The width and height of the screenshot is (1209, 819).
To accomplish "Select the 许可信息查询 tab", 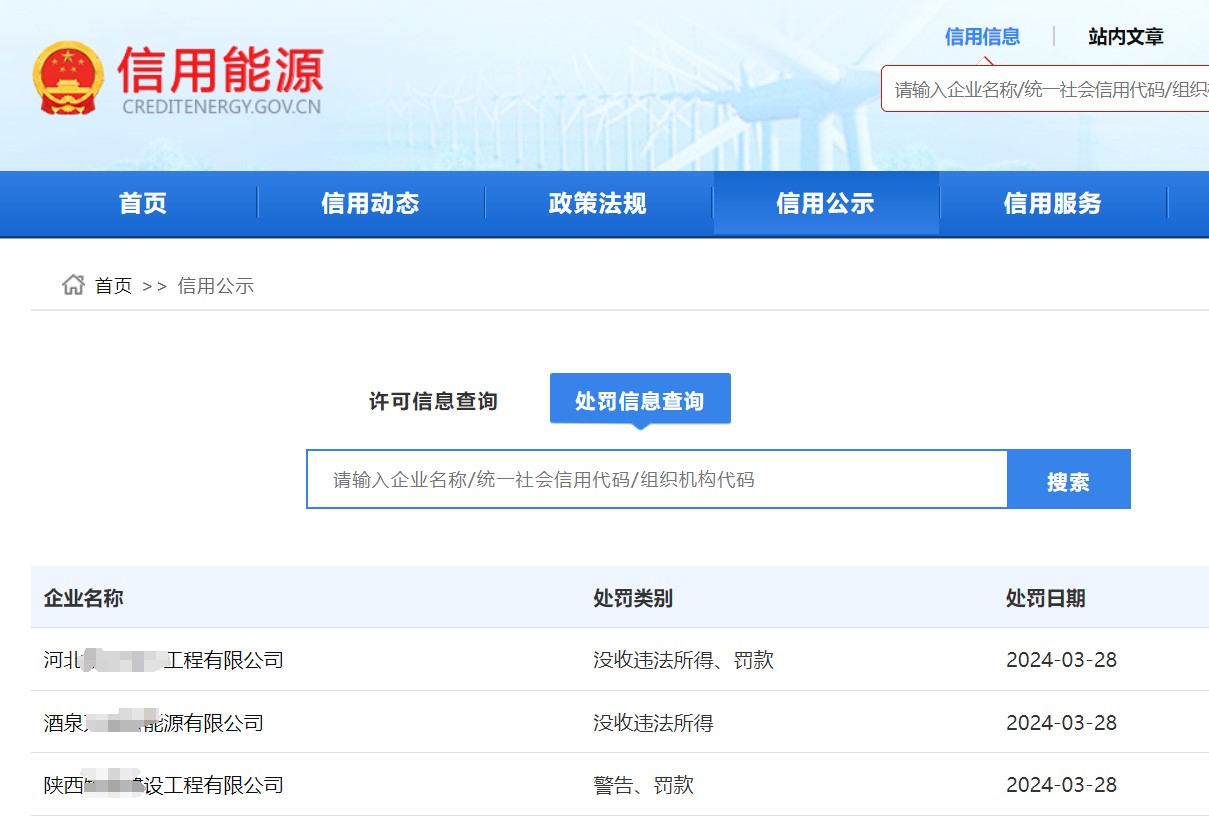I will (x=433, y=401).
